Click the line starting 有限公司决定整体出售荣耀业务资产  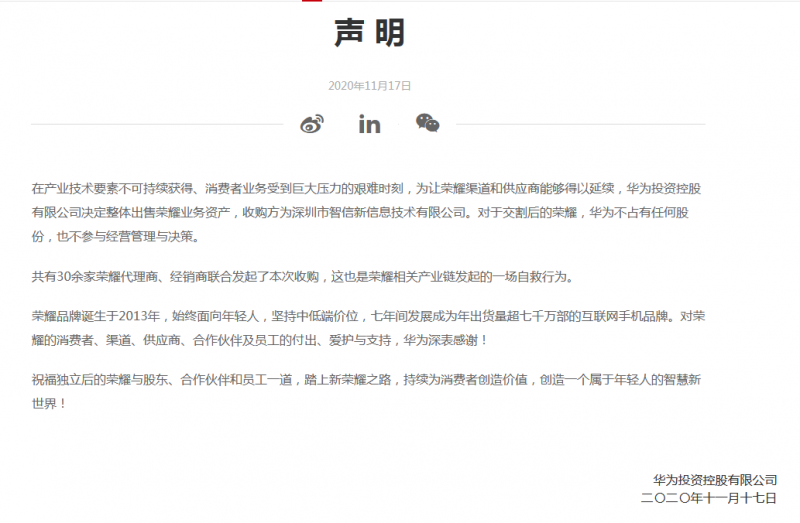tap(360, 212)
